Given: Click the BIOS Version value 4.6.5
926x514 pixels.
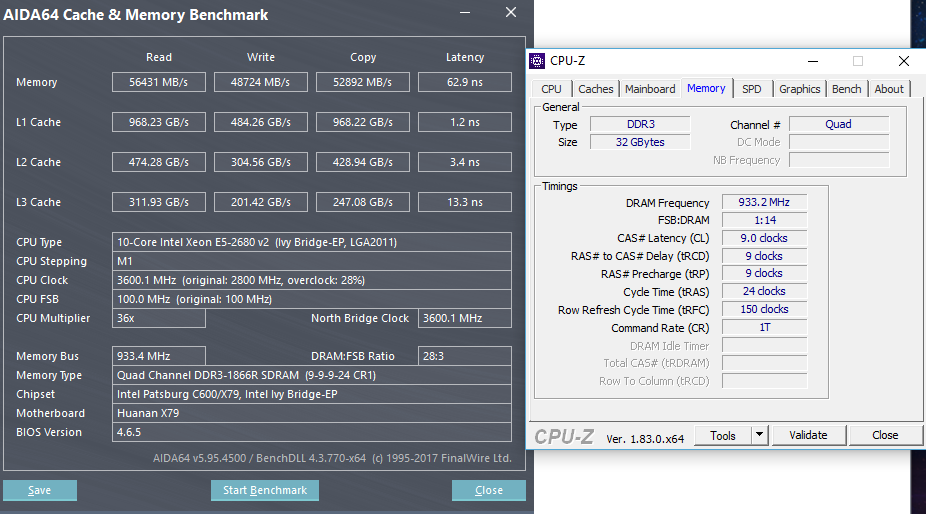Looking at the screenshot, I should coord(312,432).
